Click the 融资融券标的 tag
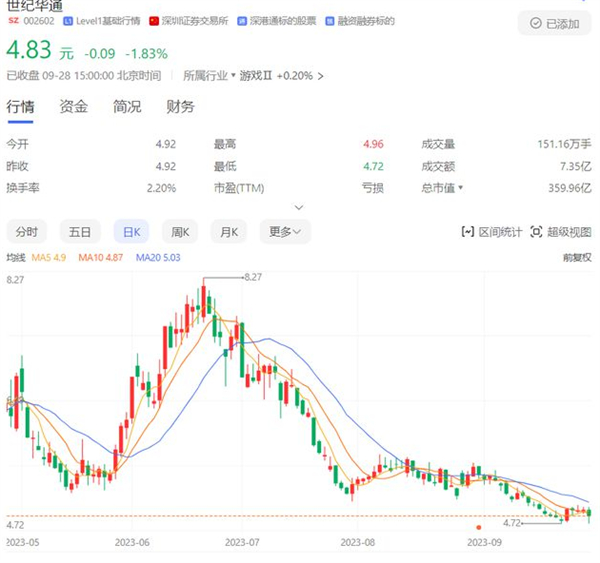600x563 pixels. [x=360, y=21]
